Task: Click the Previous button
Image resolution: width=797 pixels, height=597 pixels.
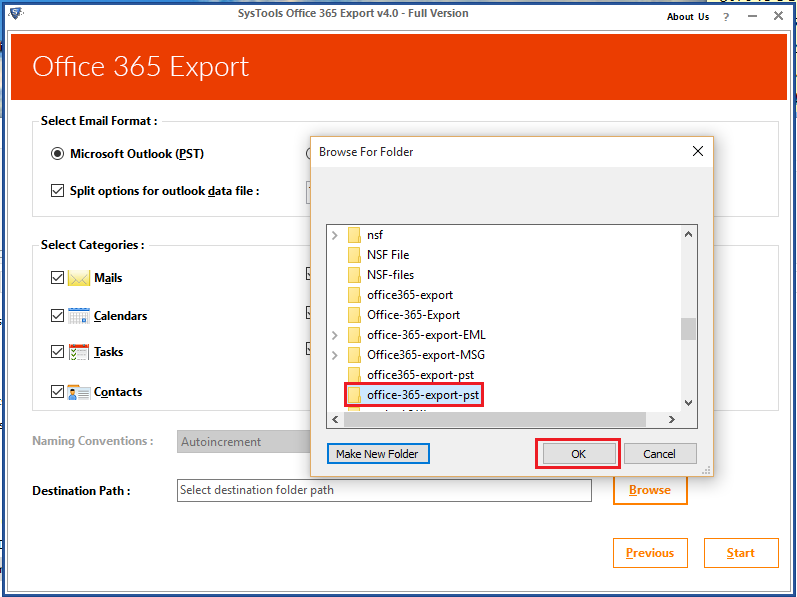Action: (650, 553)
